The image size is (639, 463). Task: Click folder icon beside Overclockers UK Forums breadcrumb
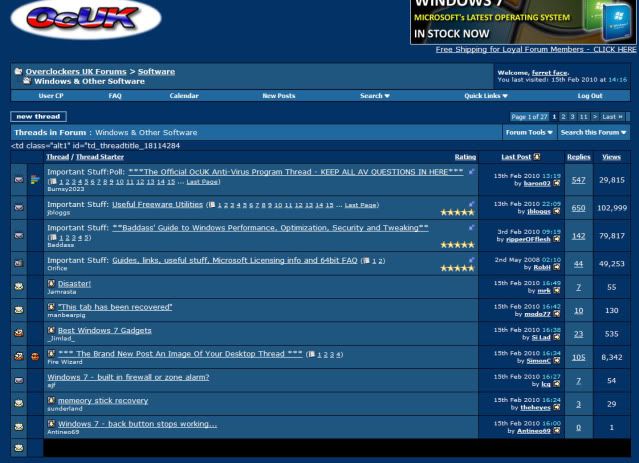point(18,71)
